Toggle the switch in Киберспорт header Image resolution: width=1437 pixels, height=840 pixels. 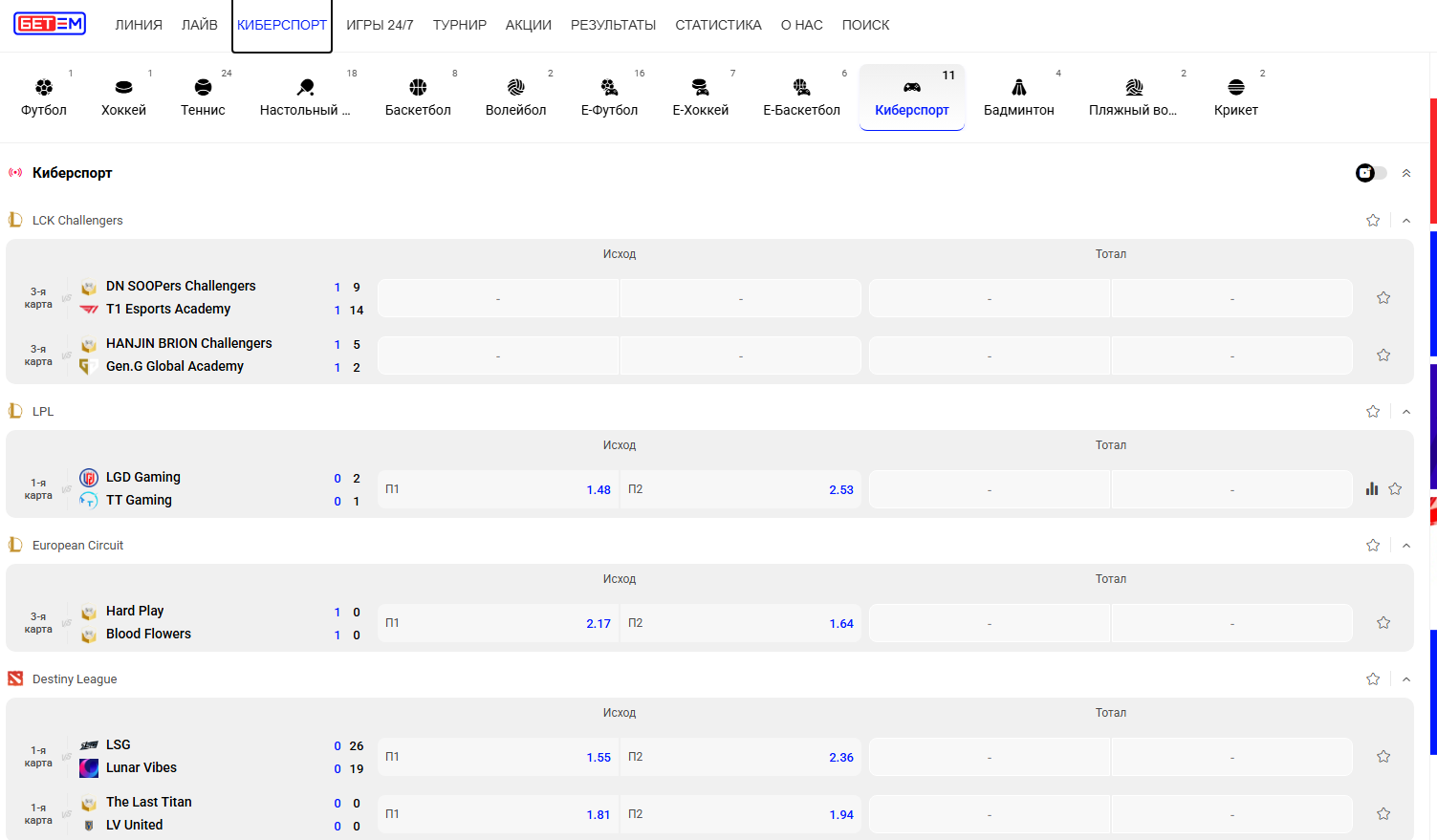(x=1371, y=173)
